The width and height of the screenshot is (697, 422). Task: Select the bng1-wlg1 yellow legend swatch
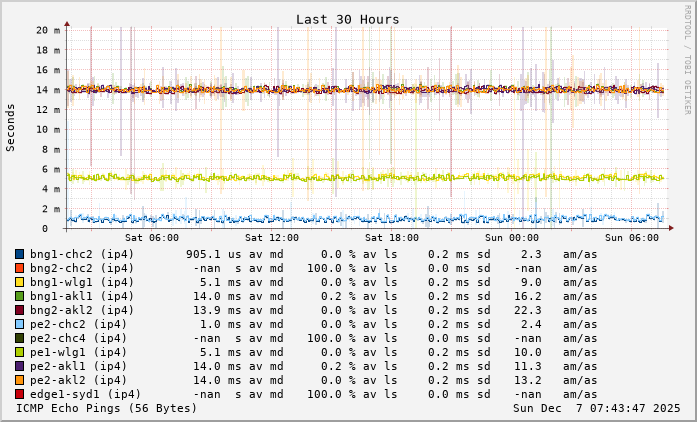point(19,282)
